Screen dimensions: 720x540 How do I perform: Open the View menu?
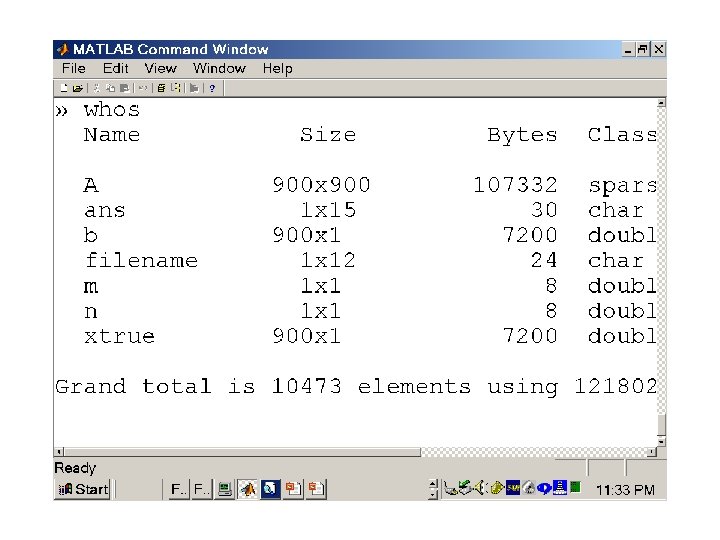[x=160, y=68]
